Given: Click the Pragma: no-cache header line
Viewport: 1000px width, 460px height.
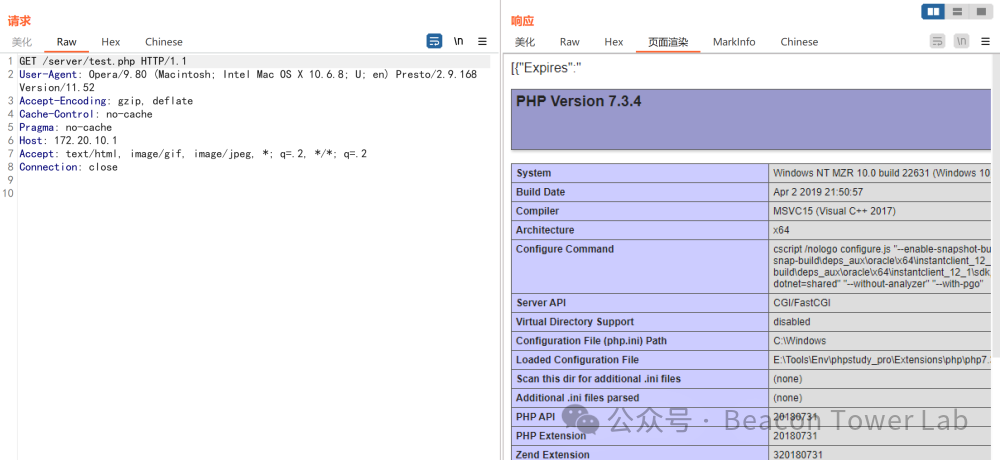Looking at the screenshot, I should pos(65,128).
